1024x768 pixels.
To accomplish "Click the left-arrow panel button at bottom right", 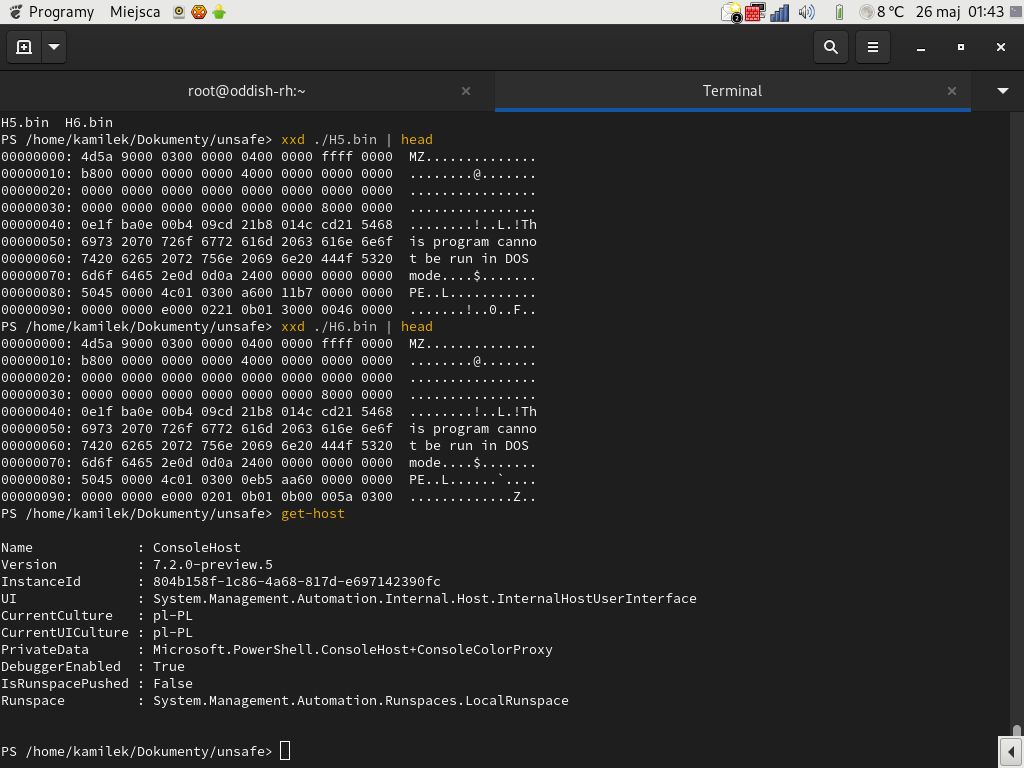I will click(1010, 752).
